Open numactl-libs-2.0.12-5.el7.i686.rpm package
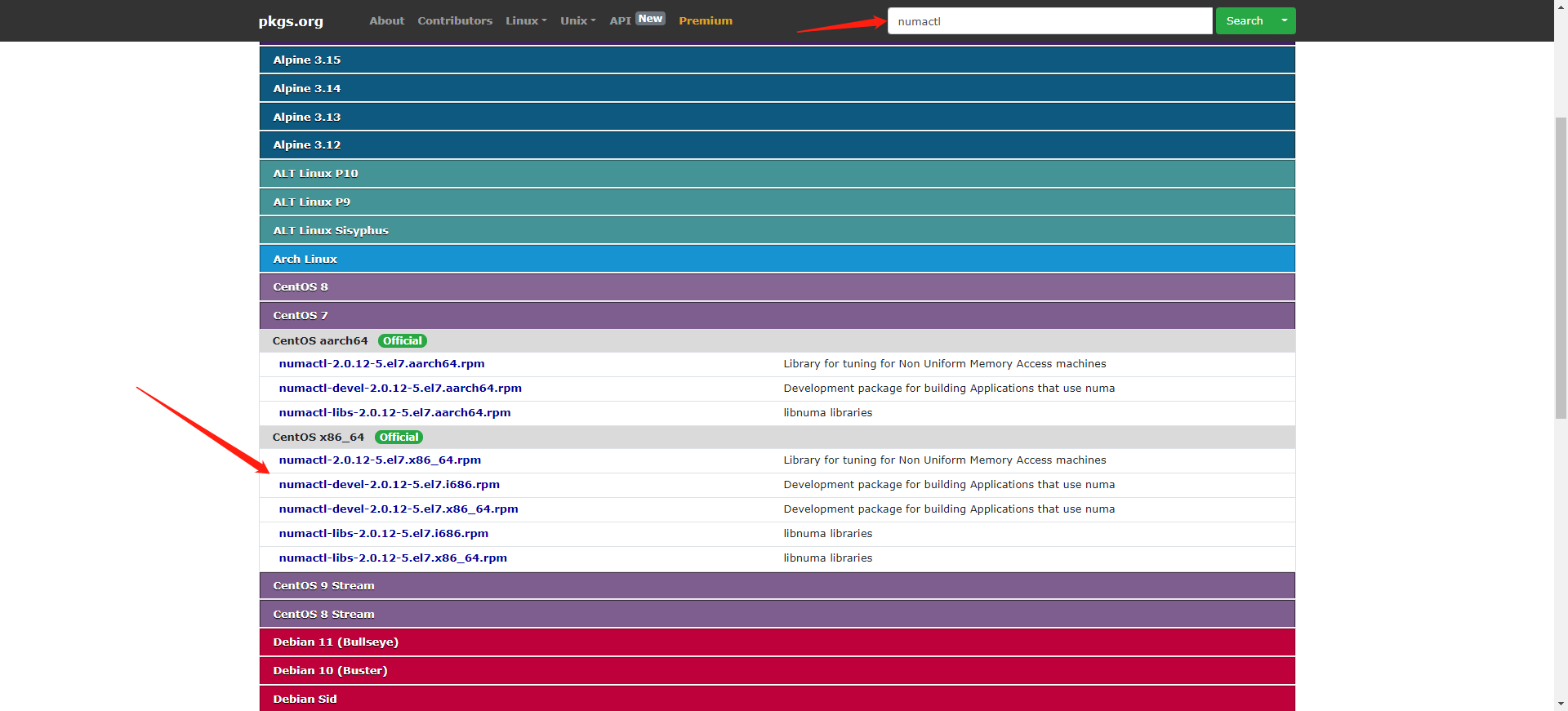The image size is (1568, 711). 384,534
